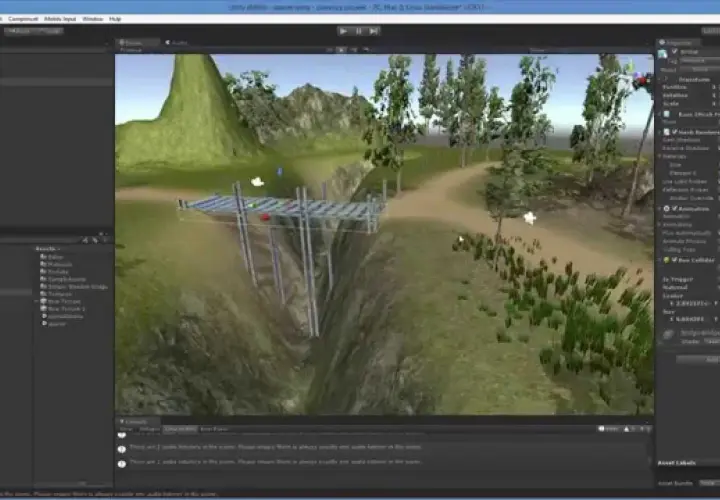Toggle scene lighting button in Scene toolbar

point(341,50)
